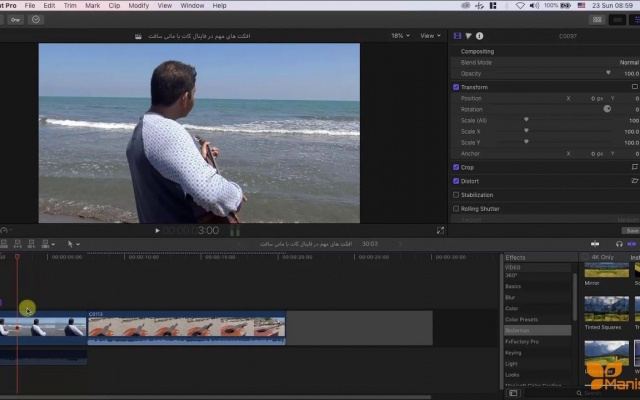Image resolution: width=640 pixels, height=400 pixels.
Task: Adjust the Scale (All) slider handle
Action: [526, 120]
